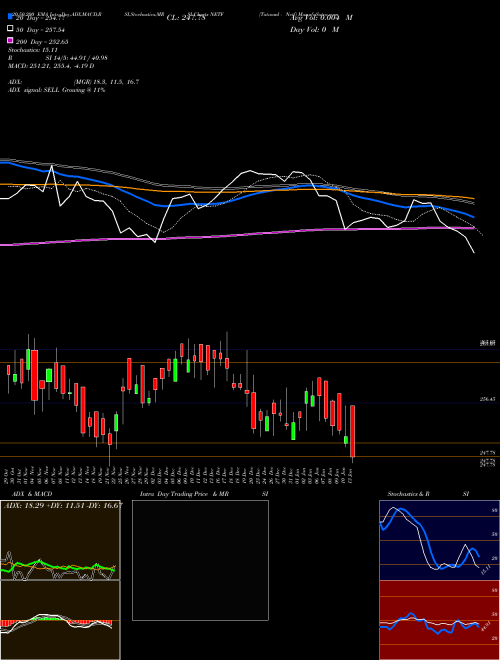Click the blue Stochastics mini chart
The height and width of the screenshot is (660, 500).
[439, 540]
